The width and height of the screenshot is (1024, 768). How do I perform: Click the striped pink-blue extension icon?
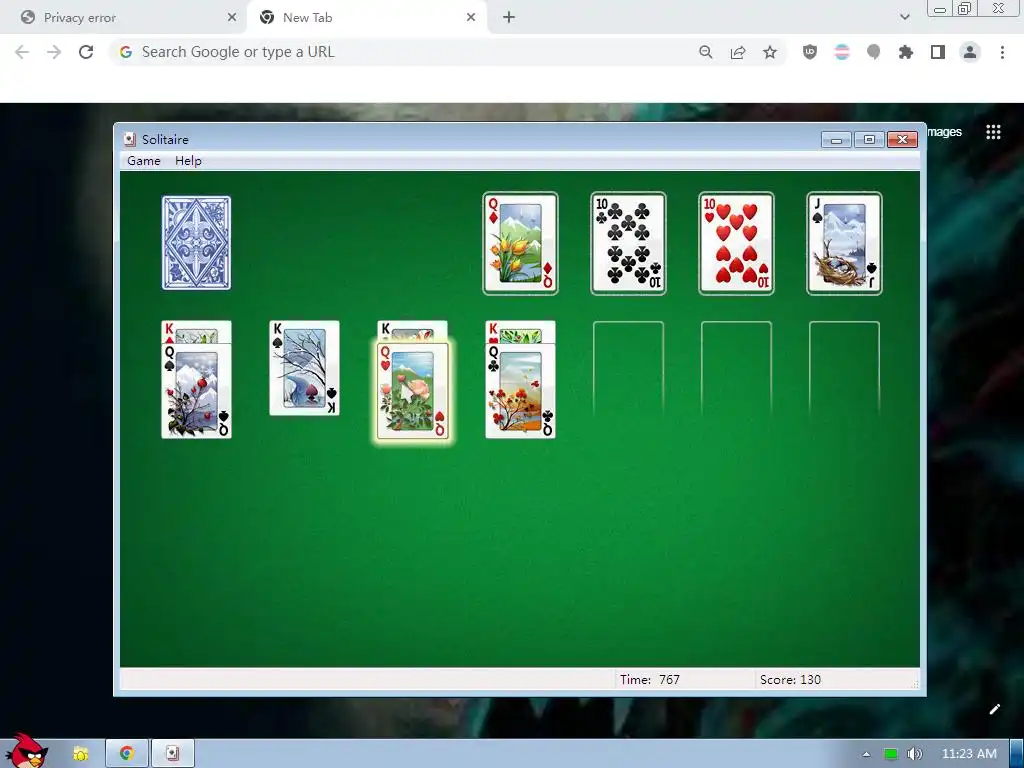842,52
